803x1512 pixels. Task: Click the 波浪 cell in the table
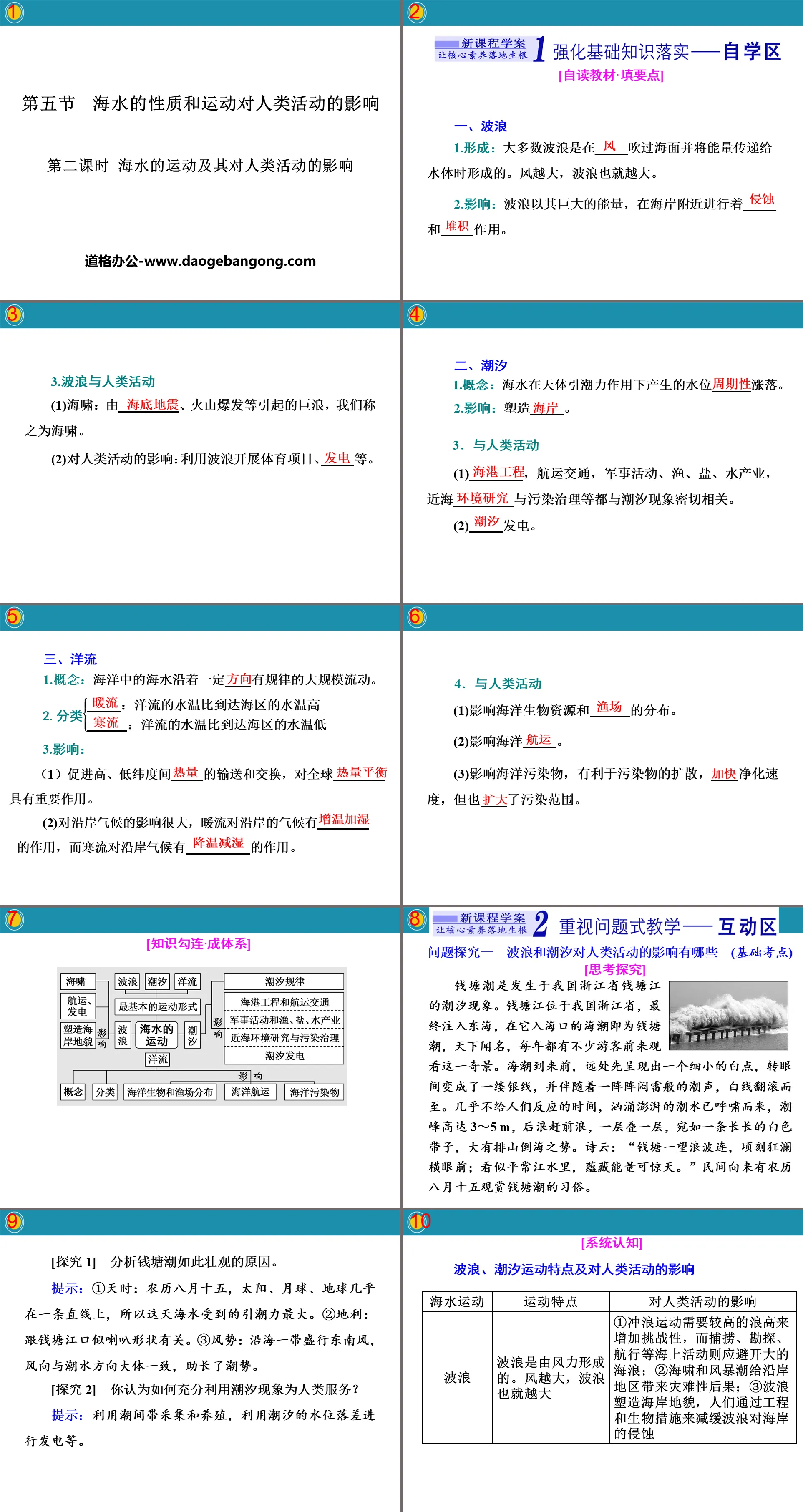(x=457, y=1377)
